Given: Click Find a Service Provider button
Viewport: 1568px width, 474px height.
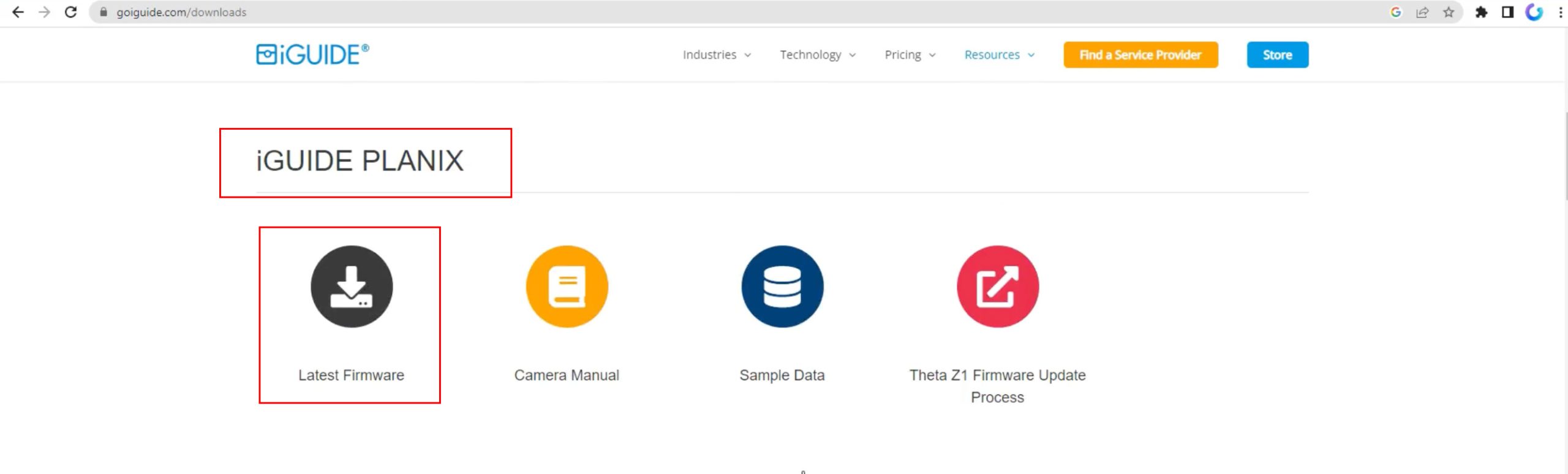Looking at the screenshot, I should coord(1140,55).
